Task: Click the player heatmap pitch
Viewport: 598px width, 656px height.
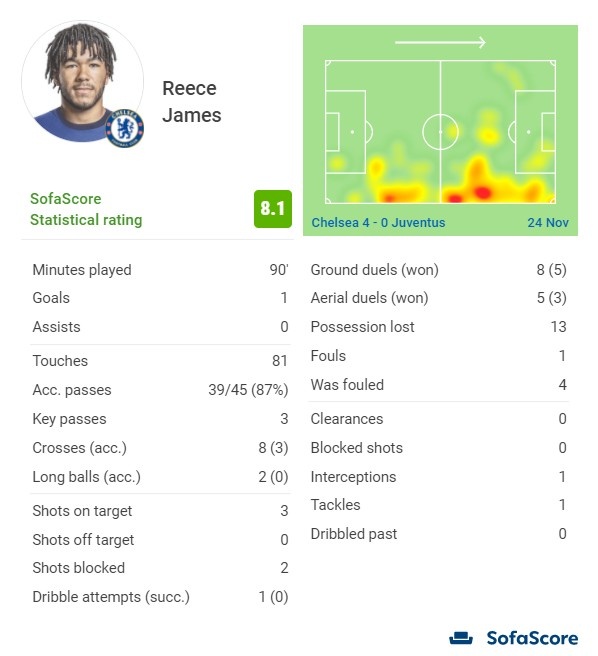Action: click(x=440, y=132)
